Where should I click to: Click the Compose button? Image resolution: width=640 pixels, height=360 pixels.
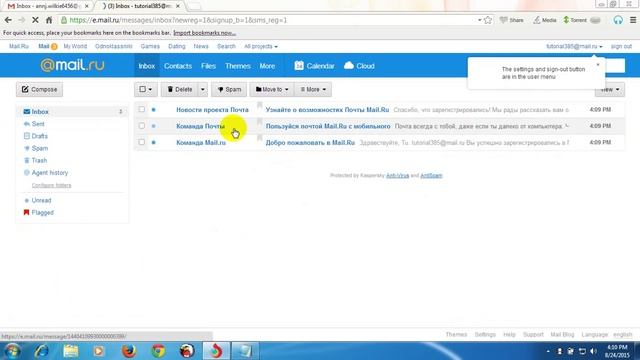coord(40,89)
